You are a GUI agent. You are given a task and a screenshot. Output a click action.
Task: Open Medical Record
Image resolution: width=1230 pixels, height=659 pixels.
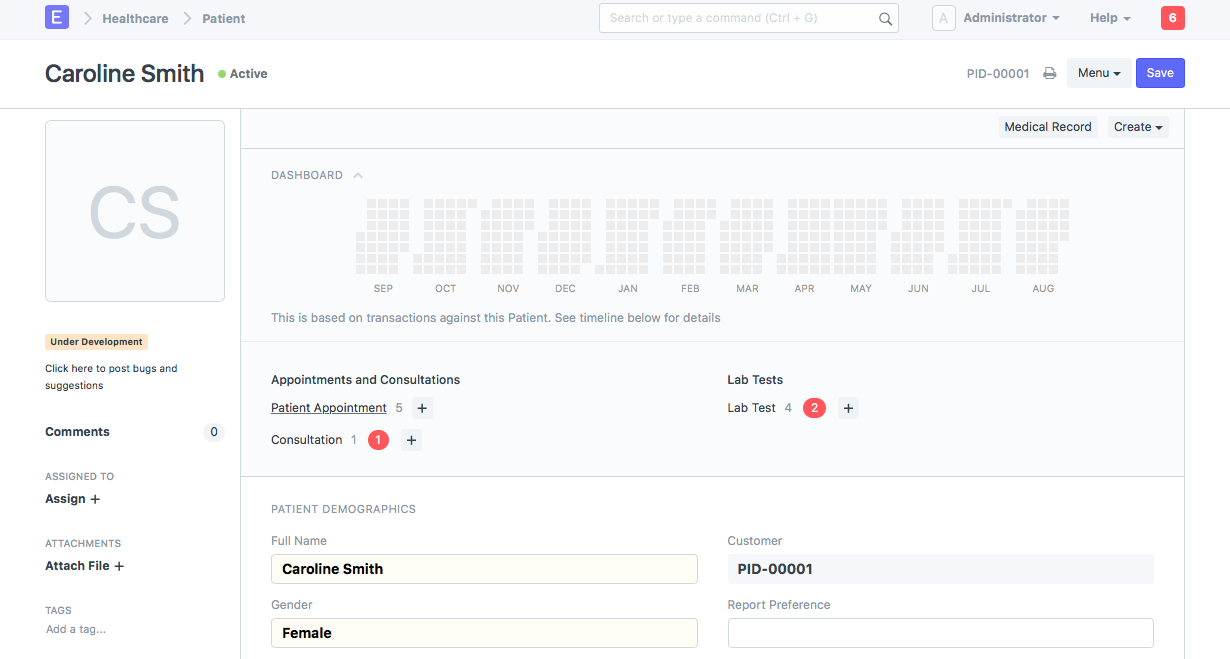click(x=1047, y=127)
